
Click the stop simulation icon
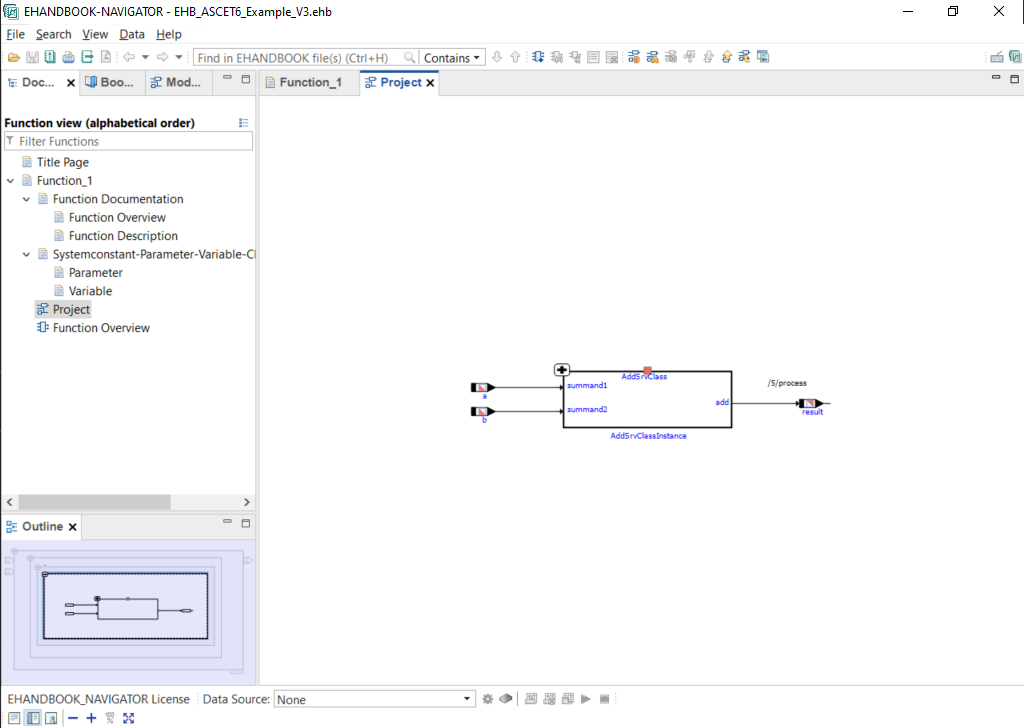point(605,699)
